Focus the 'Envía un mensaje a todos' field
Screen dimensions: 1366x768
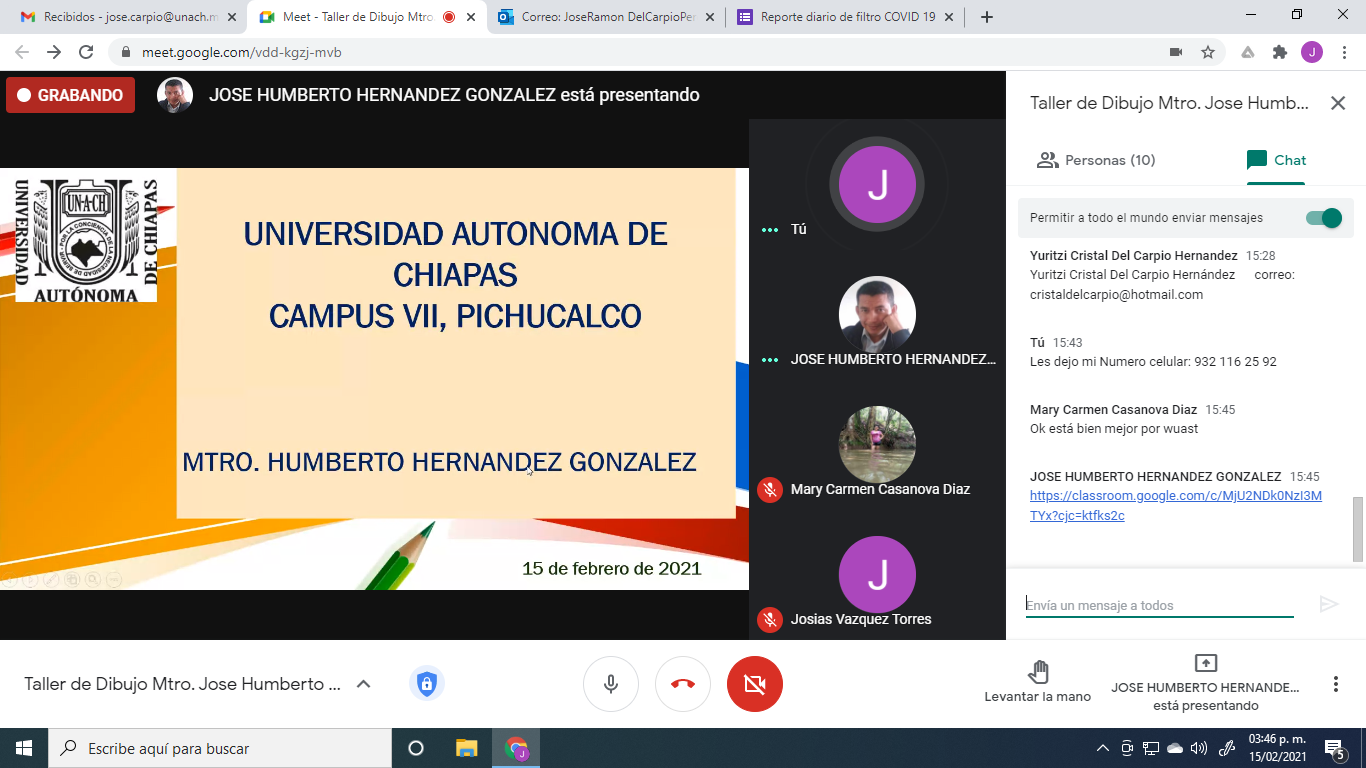[1160, 605]
